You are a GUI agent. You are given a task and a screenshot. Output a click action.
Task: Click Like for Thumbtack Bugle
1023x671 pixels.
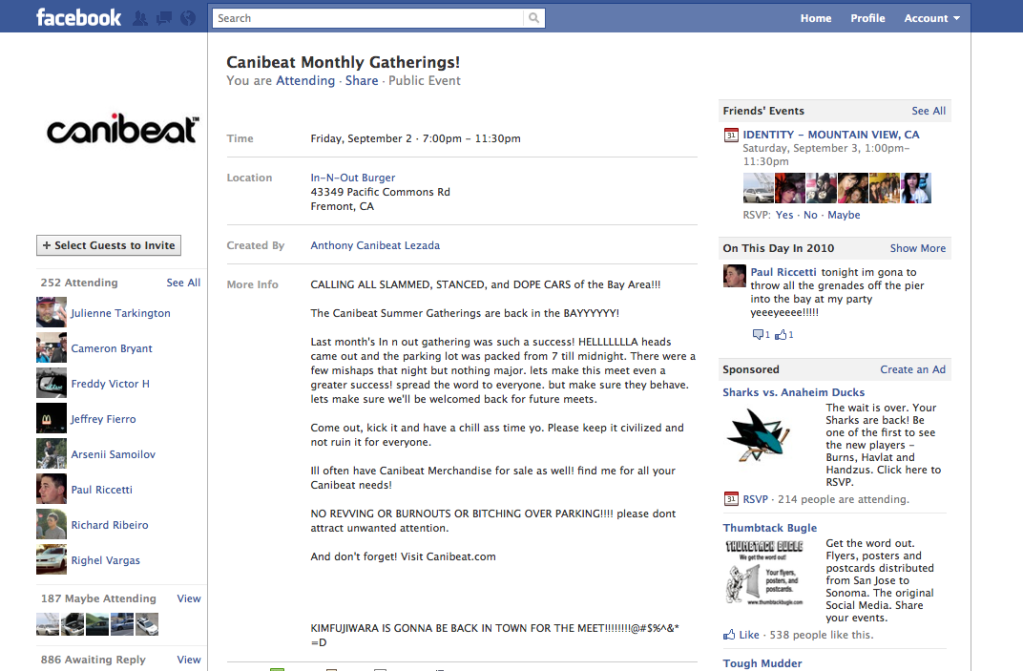749,634
